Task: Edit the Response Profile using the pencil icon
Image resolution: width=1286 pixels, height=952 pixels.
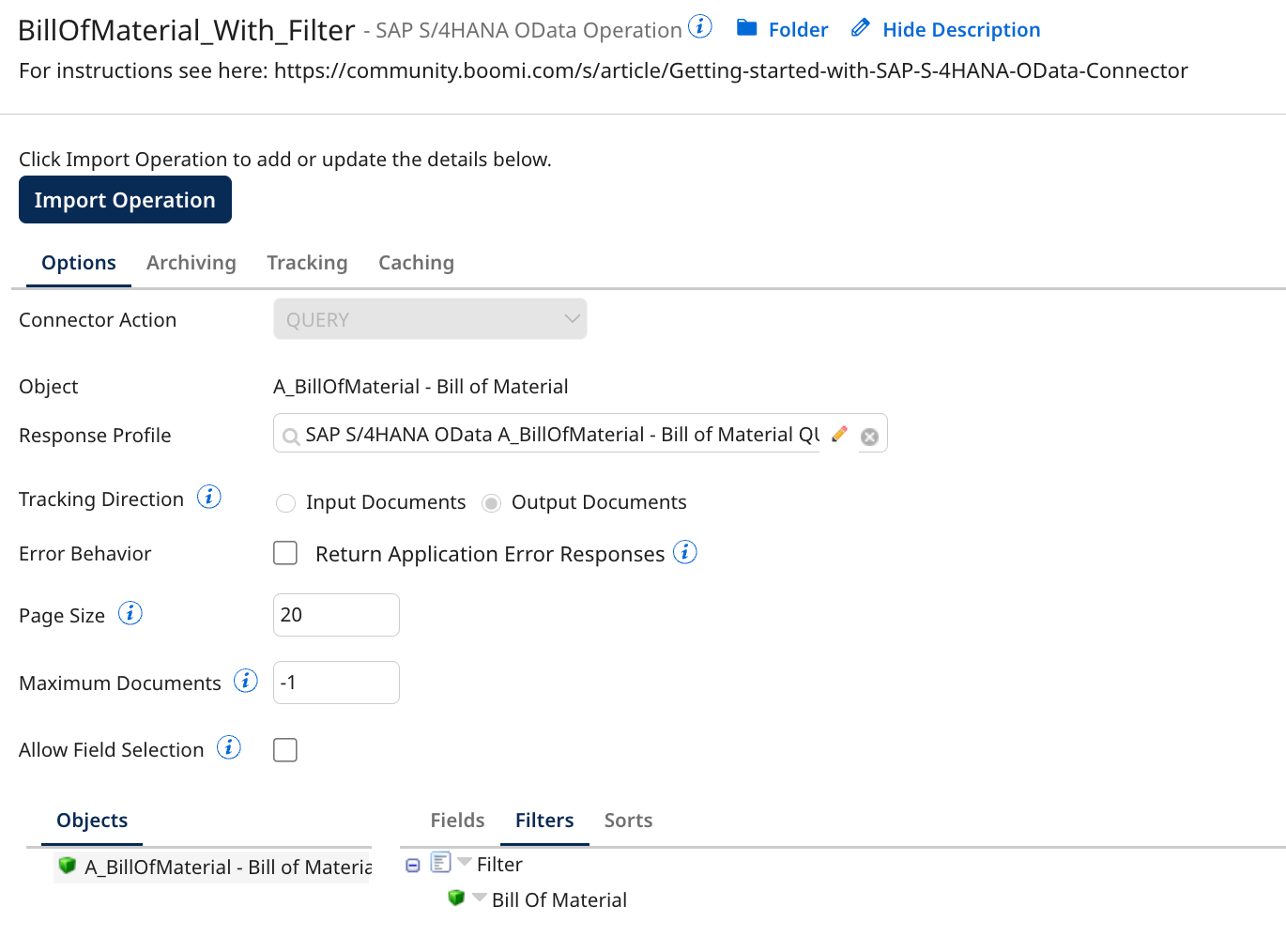Action: (838, 434)
